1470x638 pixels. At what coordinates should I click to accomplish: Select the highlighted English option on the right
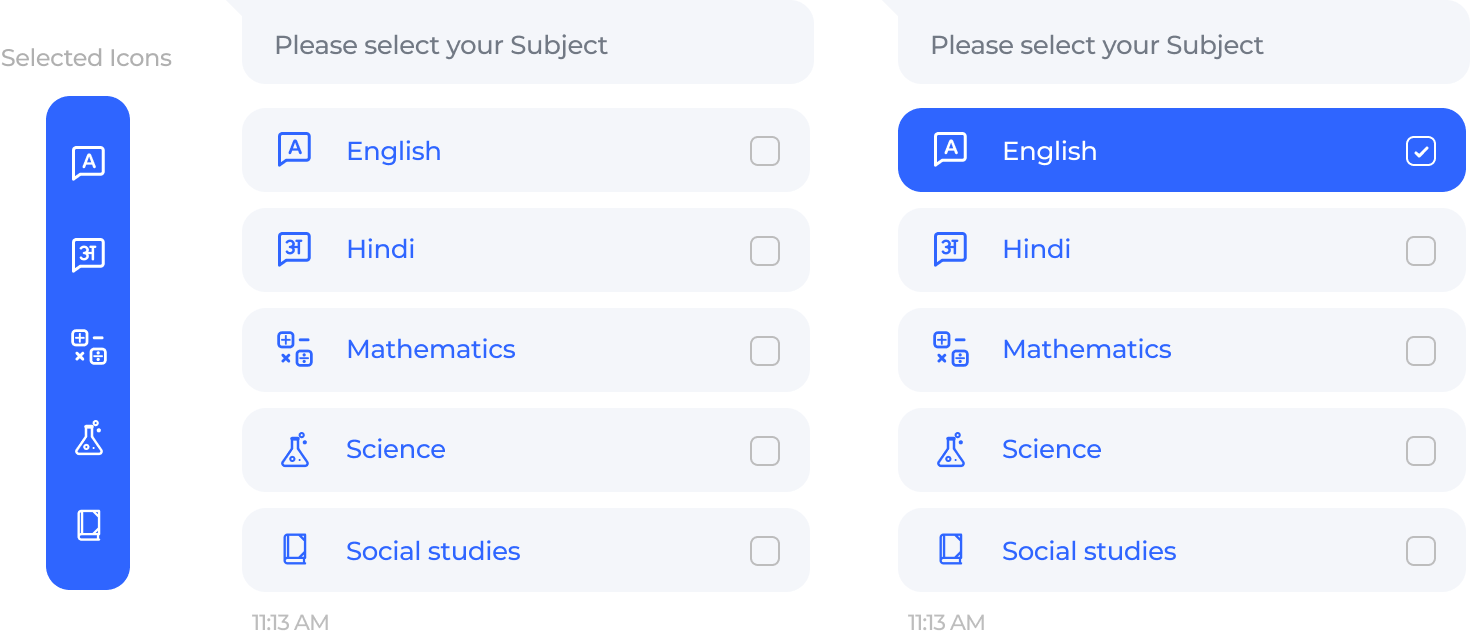pyautogui.click(x=1182, y=150)
